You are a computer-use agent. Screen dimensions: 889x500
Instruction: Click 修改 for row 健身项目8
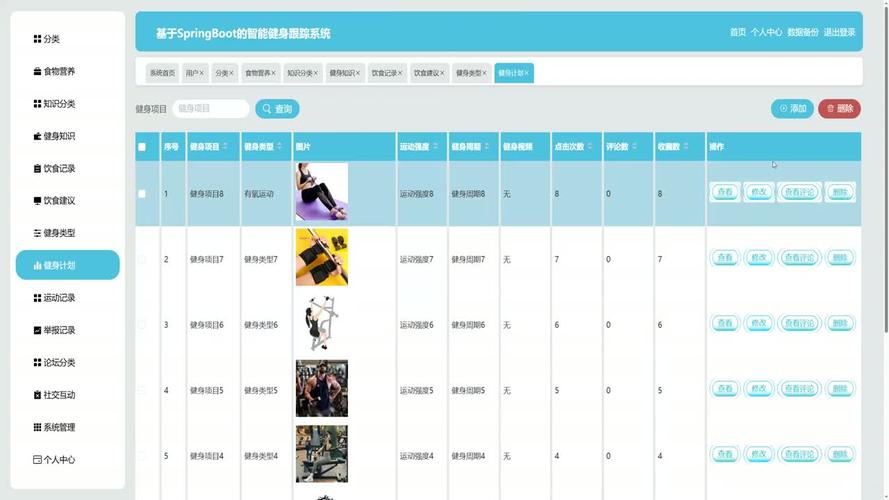coord(759,192)
